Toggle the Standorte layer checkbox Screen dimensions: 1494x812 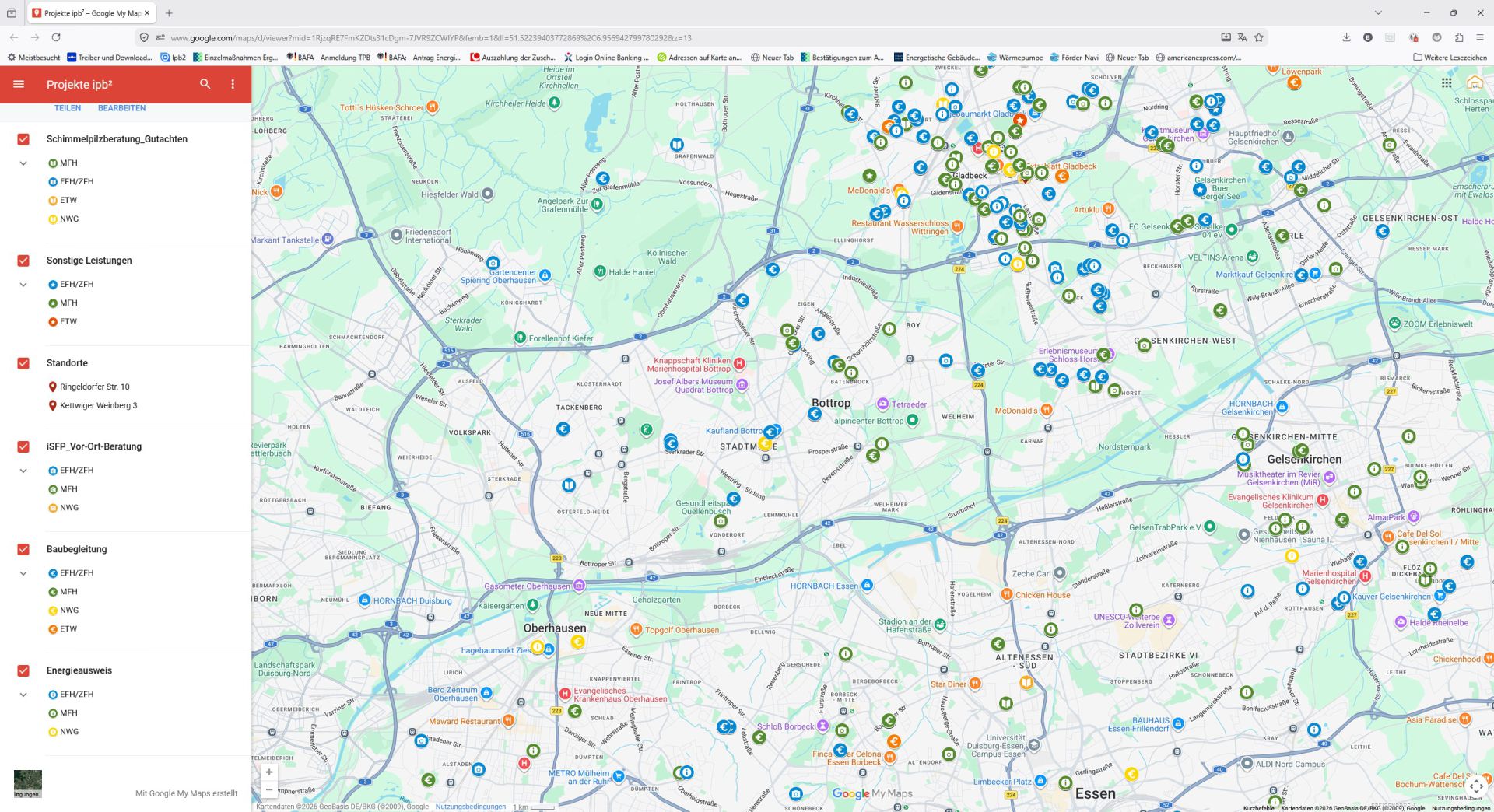coord(23,363)
